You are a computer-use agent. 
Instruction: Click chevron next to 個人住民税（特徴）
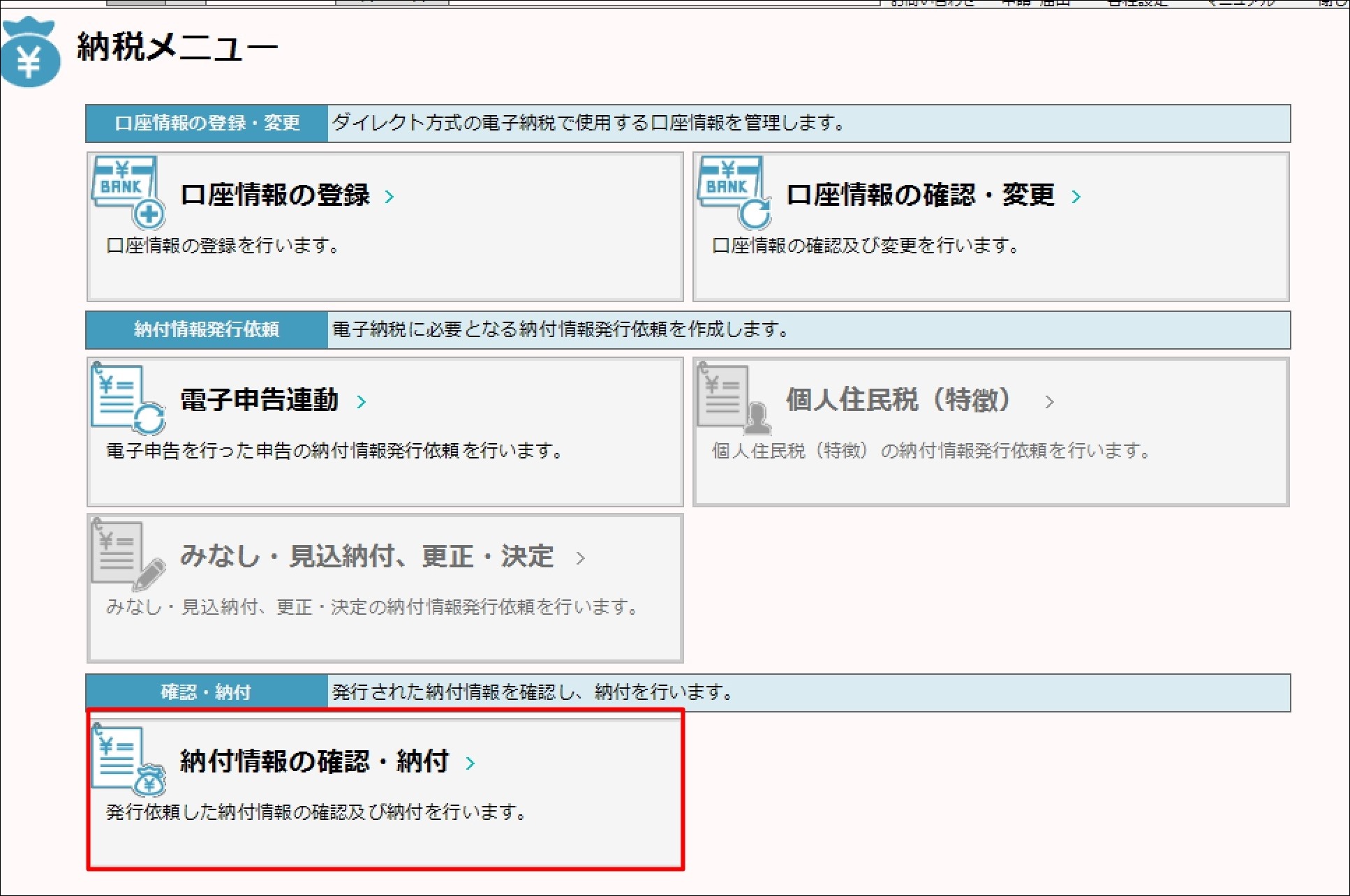[1049, 402]
